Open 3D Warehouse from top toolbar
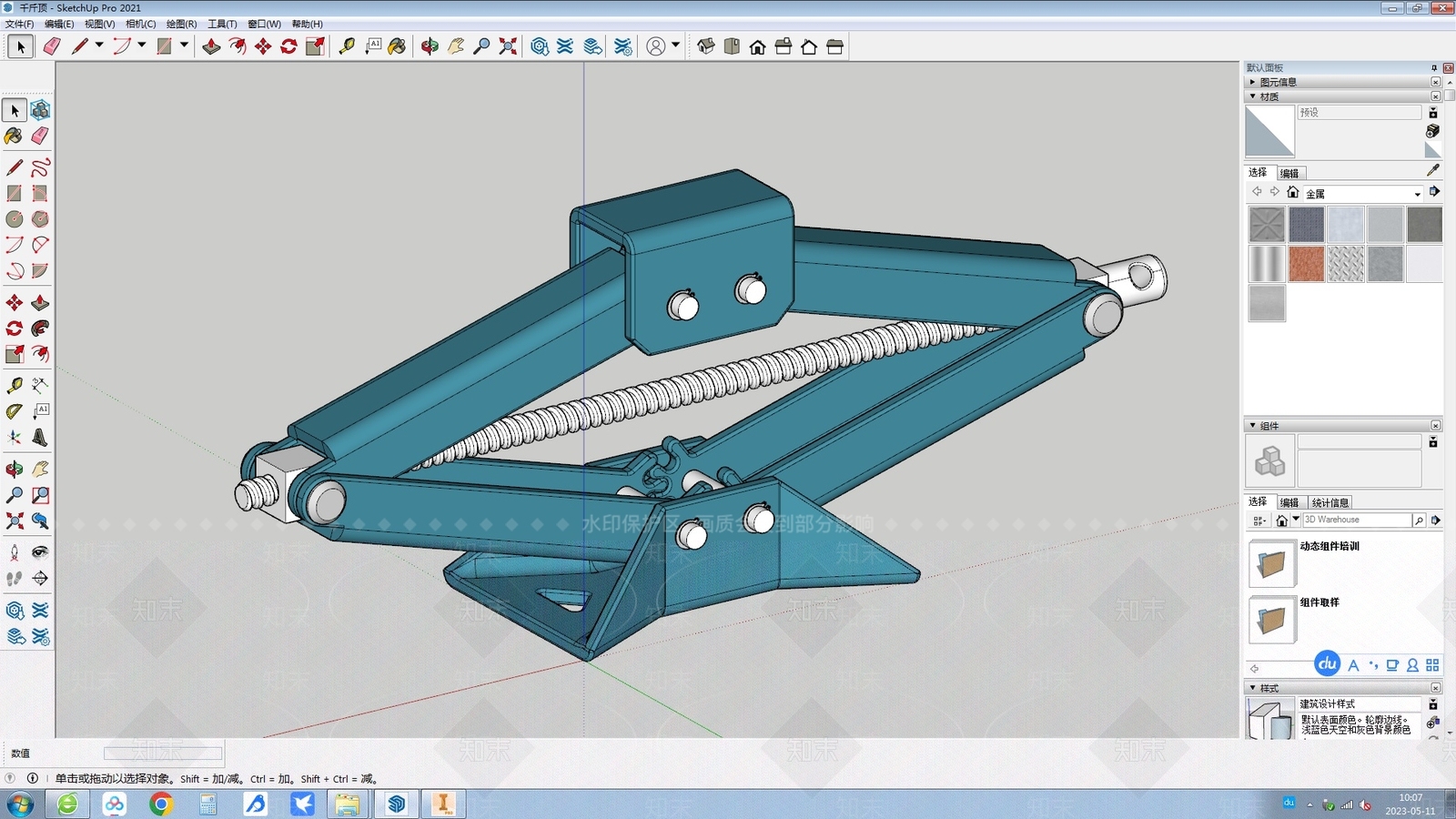 click(x=540, y=46)
